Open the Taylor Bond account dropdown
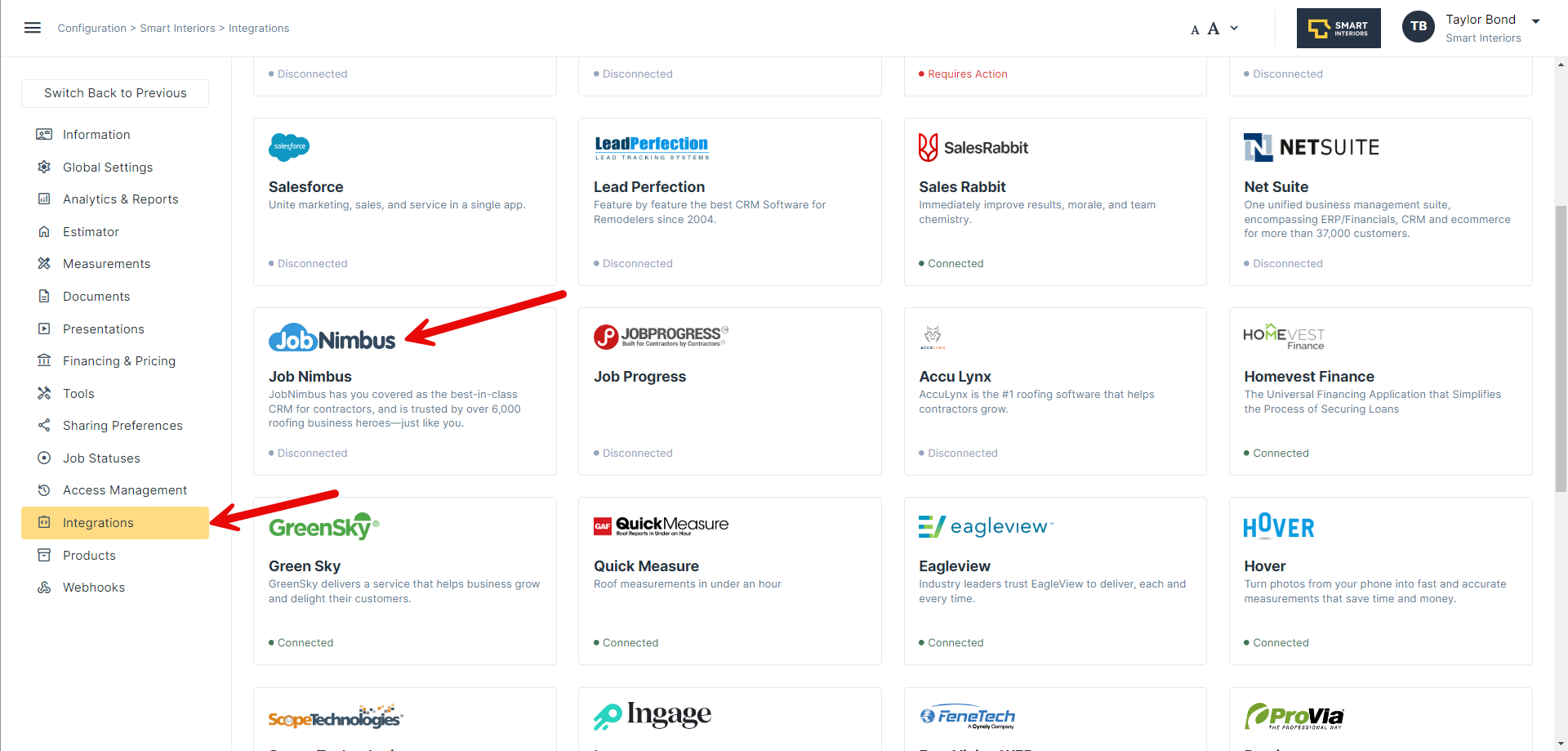1568x751 pixels. click(x=1535, y=21)
